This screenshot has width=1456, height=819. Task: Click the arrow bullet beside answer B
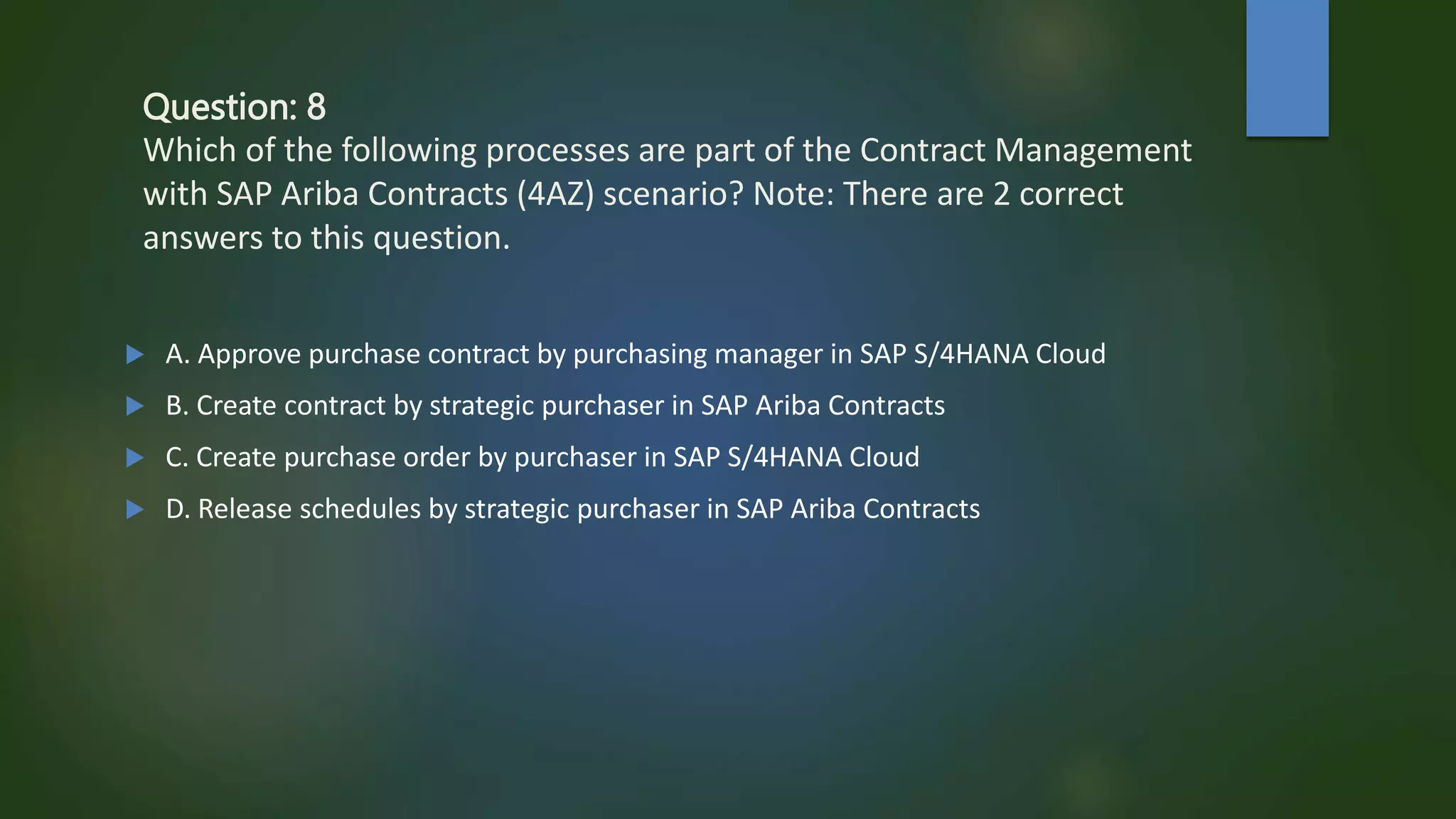click(x=135, y=406)
